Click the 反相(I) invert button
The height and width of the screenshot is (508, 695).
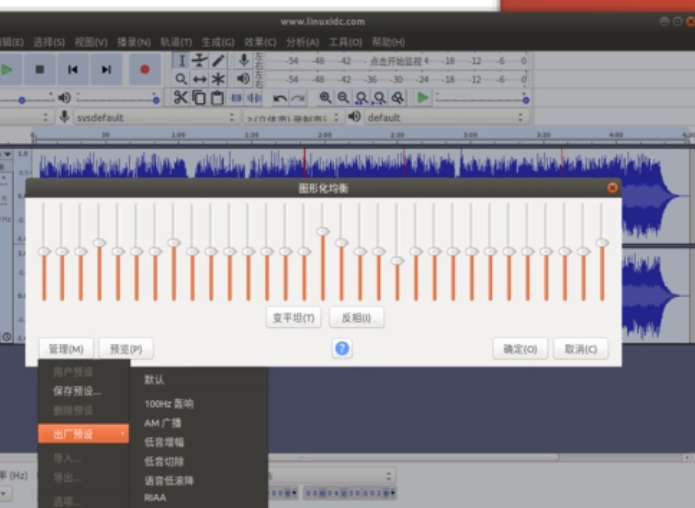[x=356, y=318]
